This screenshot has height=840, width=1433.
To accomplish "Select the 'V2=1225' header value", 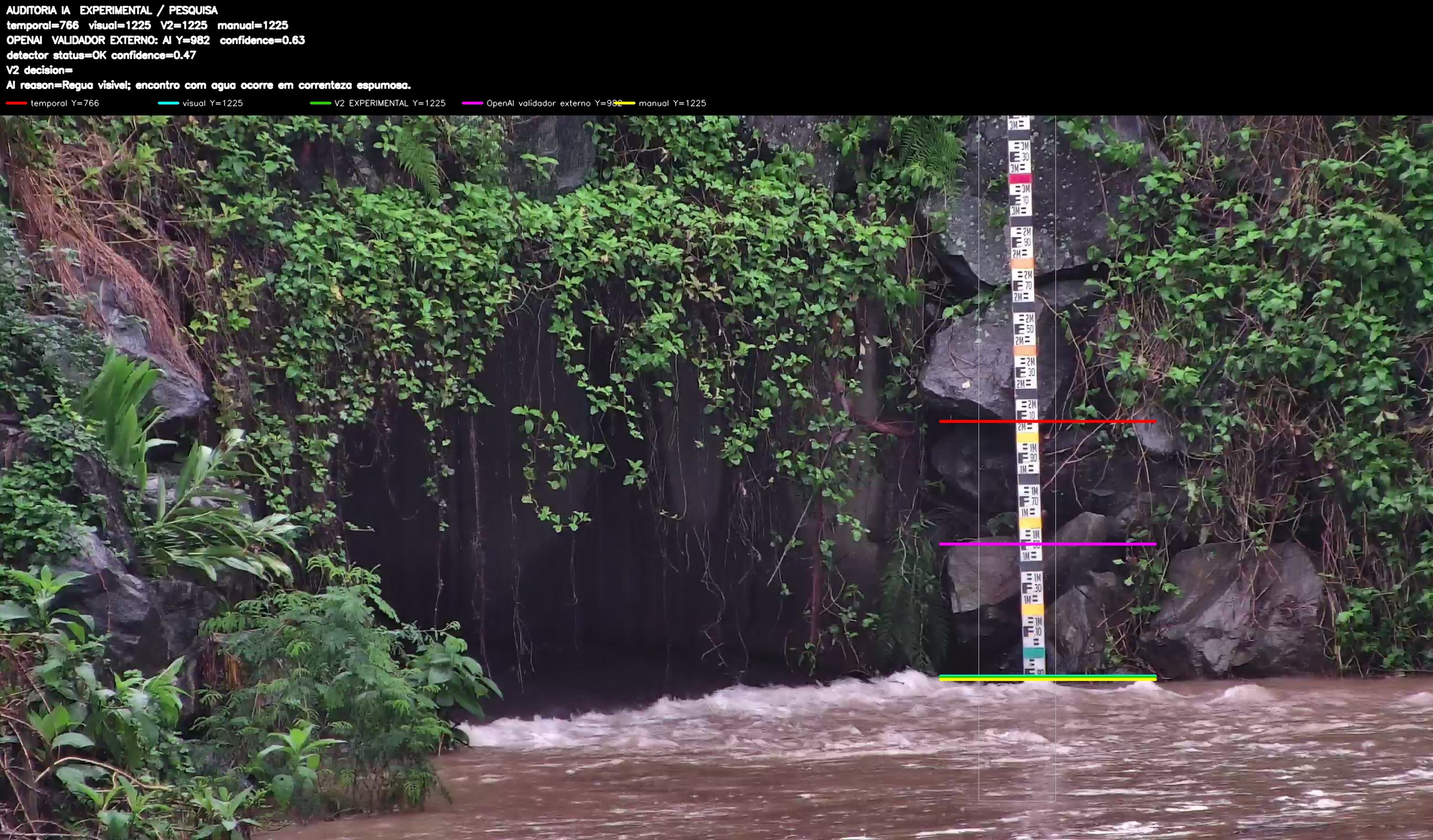I will (184, 25).
